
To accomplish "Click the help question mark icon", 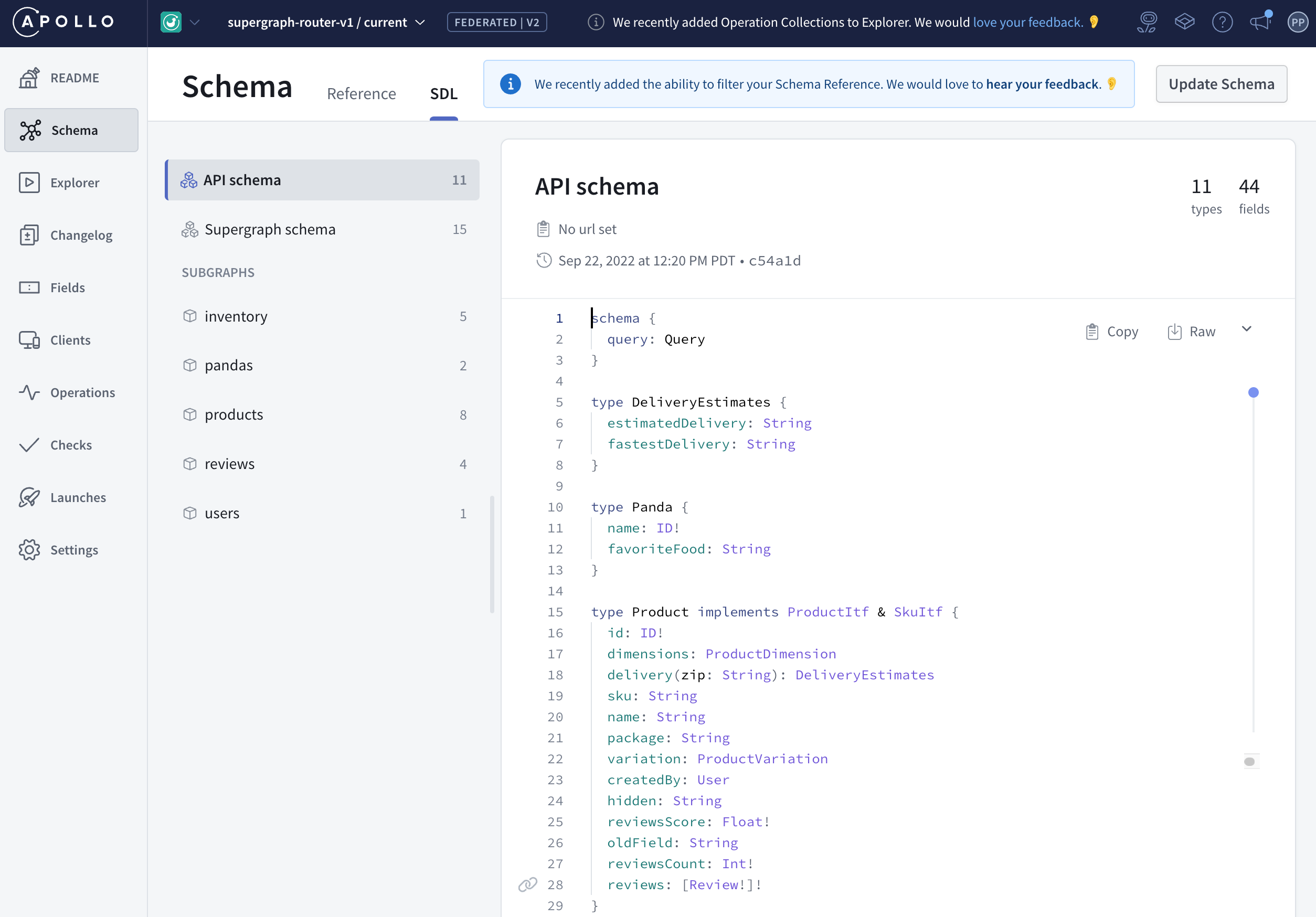I will coord(1222,23).
